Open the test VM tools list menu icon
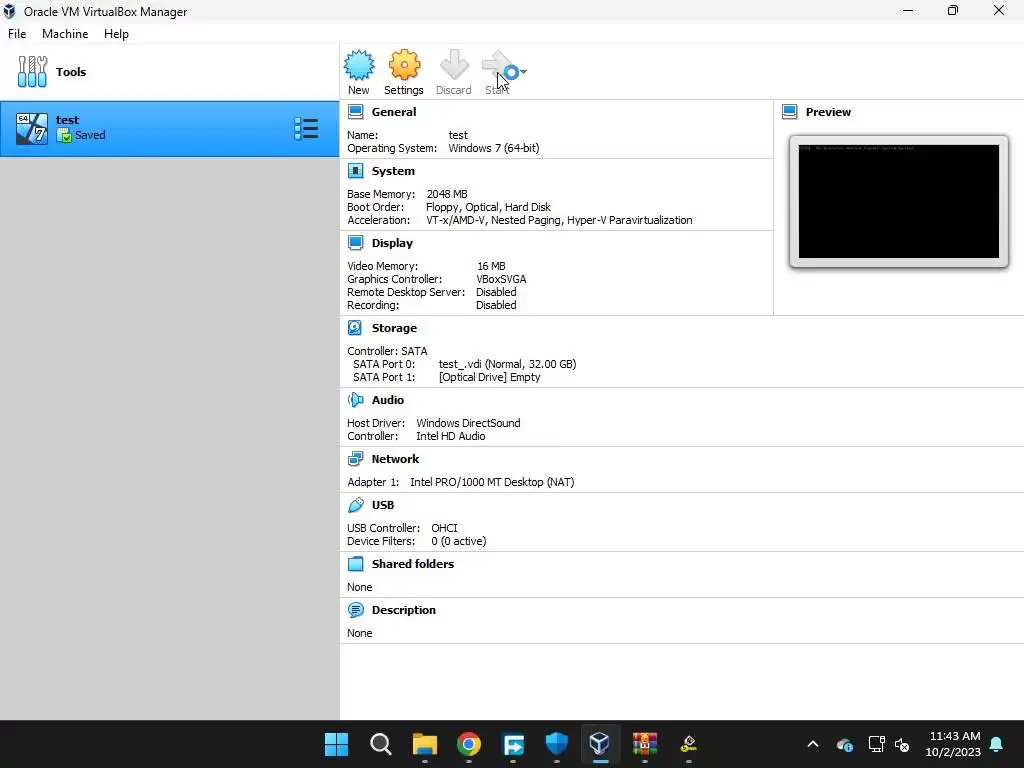This screenshot has height=768, width=1024. pyautogui.click(x=306, y=129)
